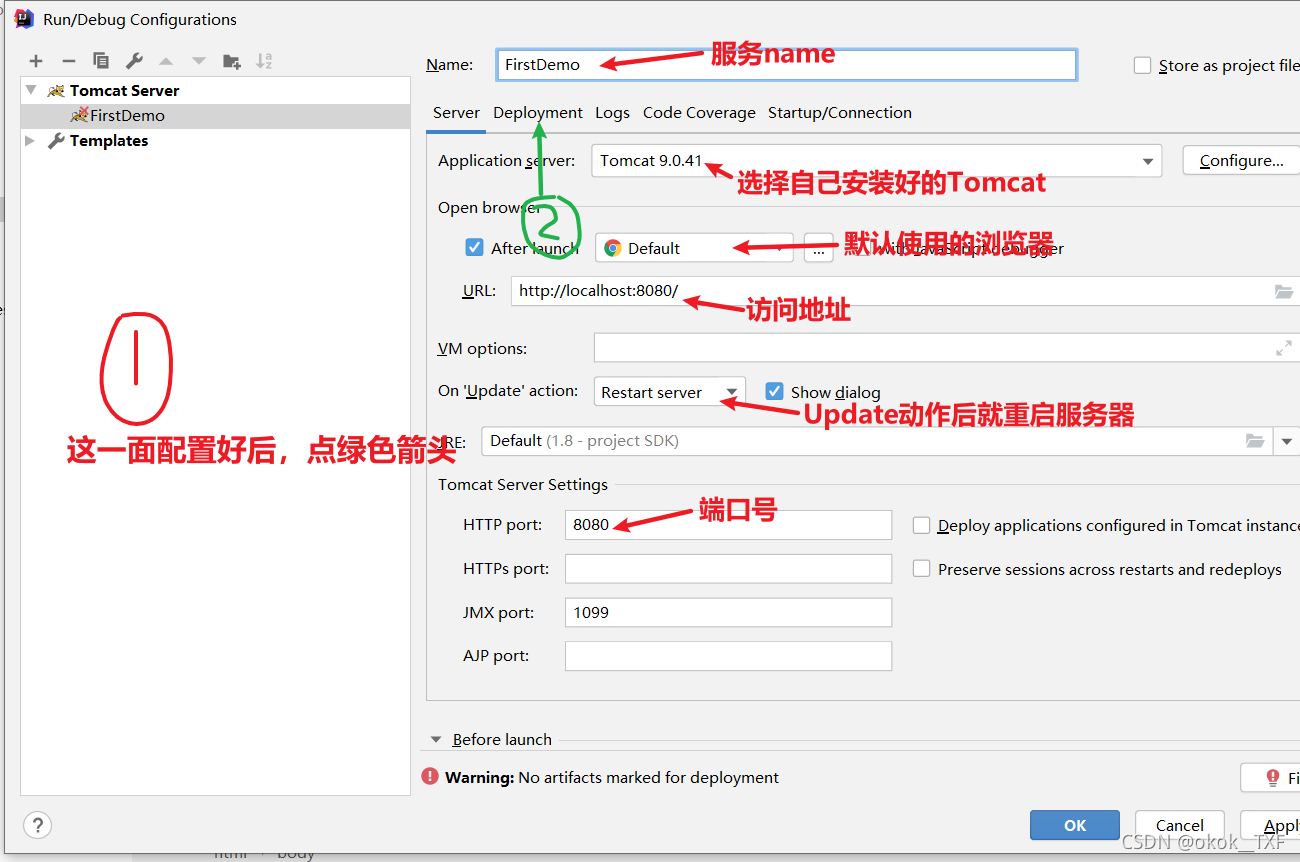1300x862 pixels.
Task: Edit the HTTP port field 8080
Action: pyautogui.click(x=728, y=525)
